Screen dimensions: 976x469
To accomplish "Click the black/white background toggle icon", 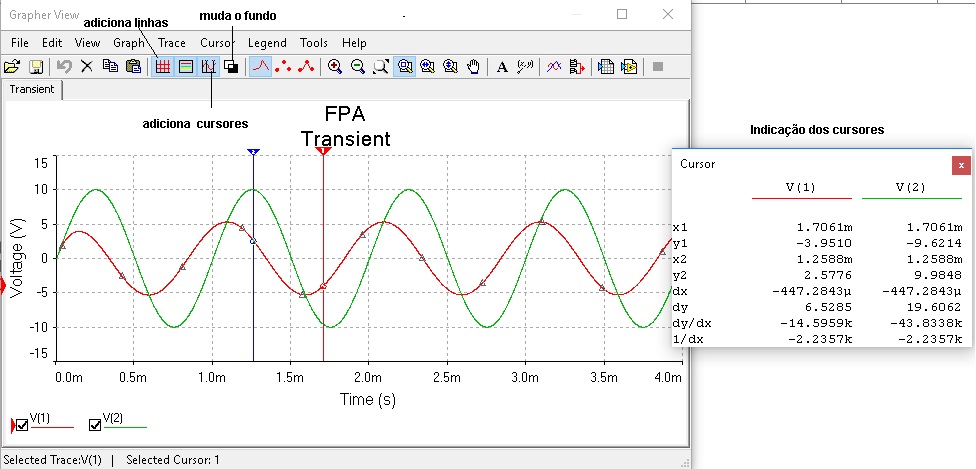I will tap(231, 67).
